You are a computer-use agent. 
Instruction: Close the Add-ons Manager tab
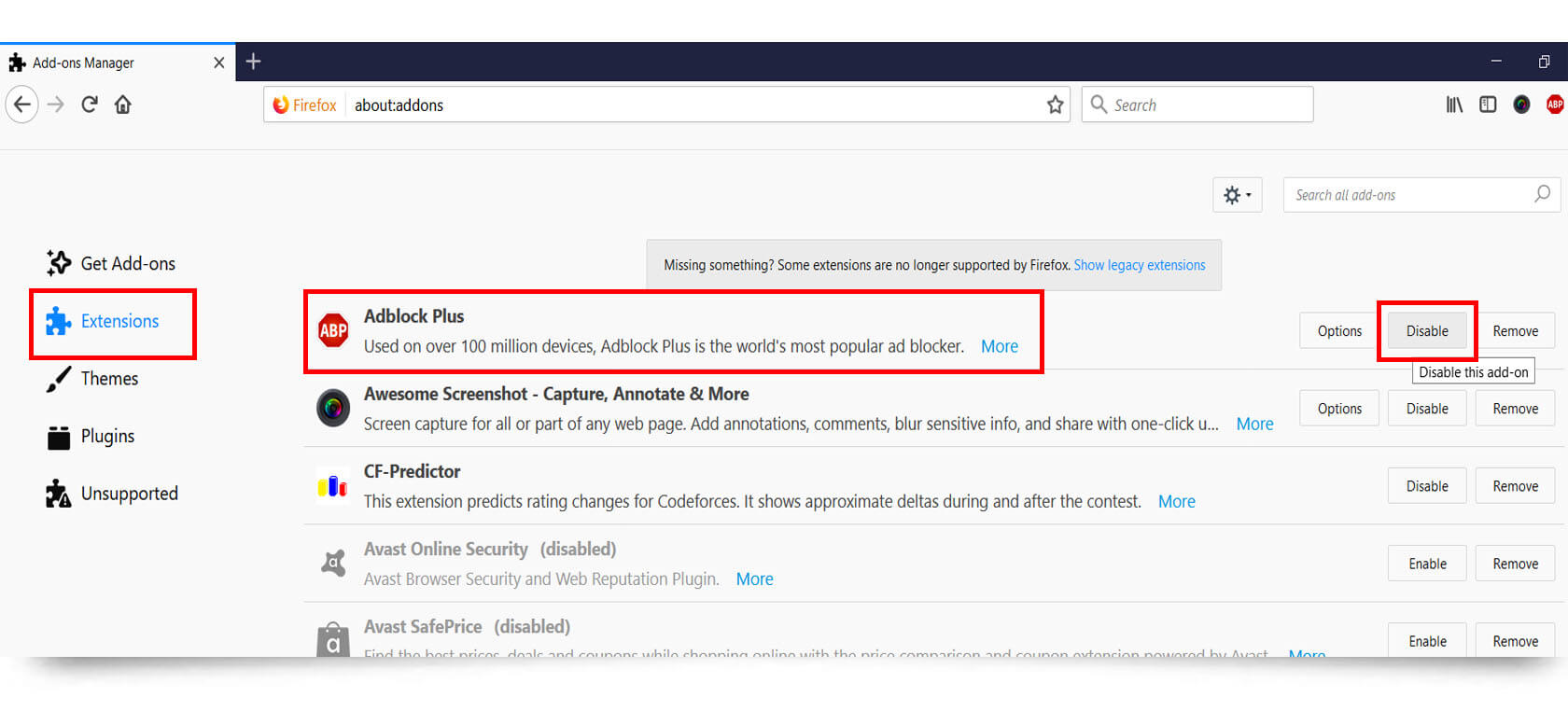(219, 63)
